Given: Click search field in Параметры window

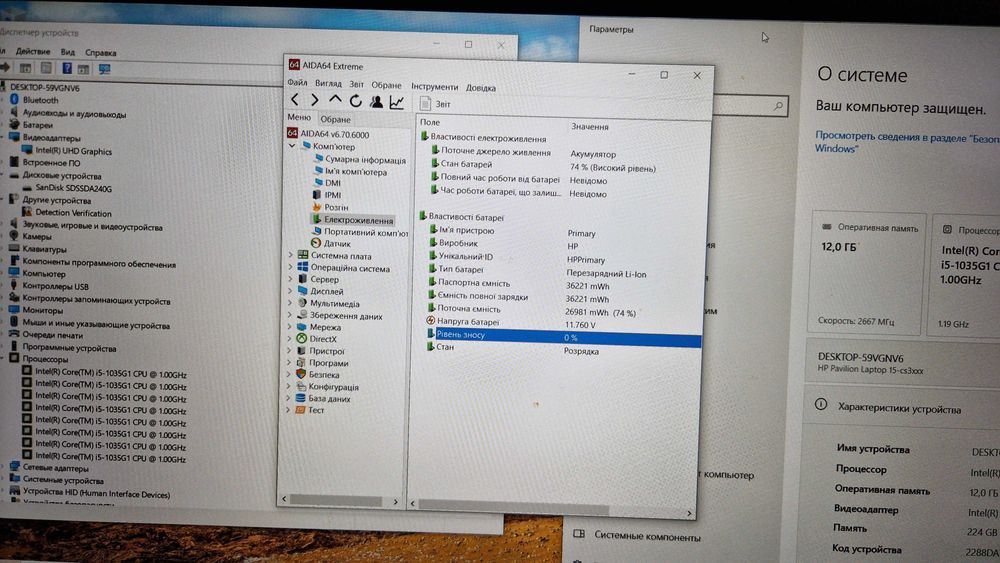Looking at the screenshot, I should pyautogui.click(x=749, y=106).
